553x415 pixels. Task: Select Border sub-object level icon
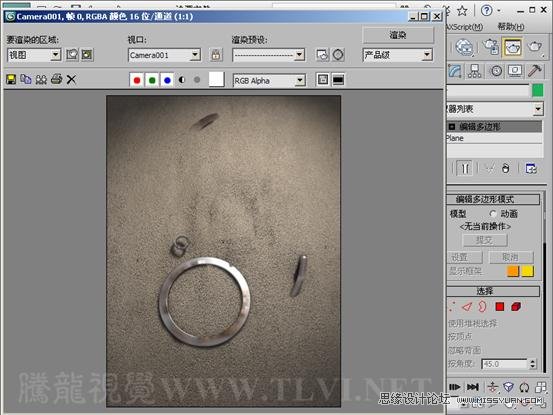(482, 306)
